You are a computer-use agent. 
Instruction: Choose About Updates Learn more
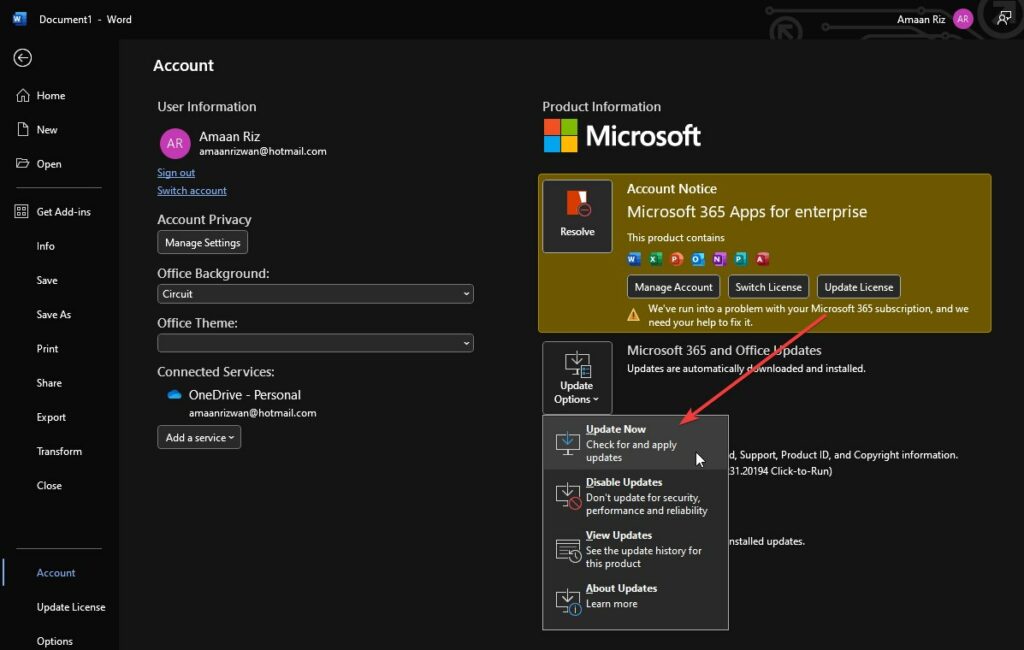click(x=635, y=602)
